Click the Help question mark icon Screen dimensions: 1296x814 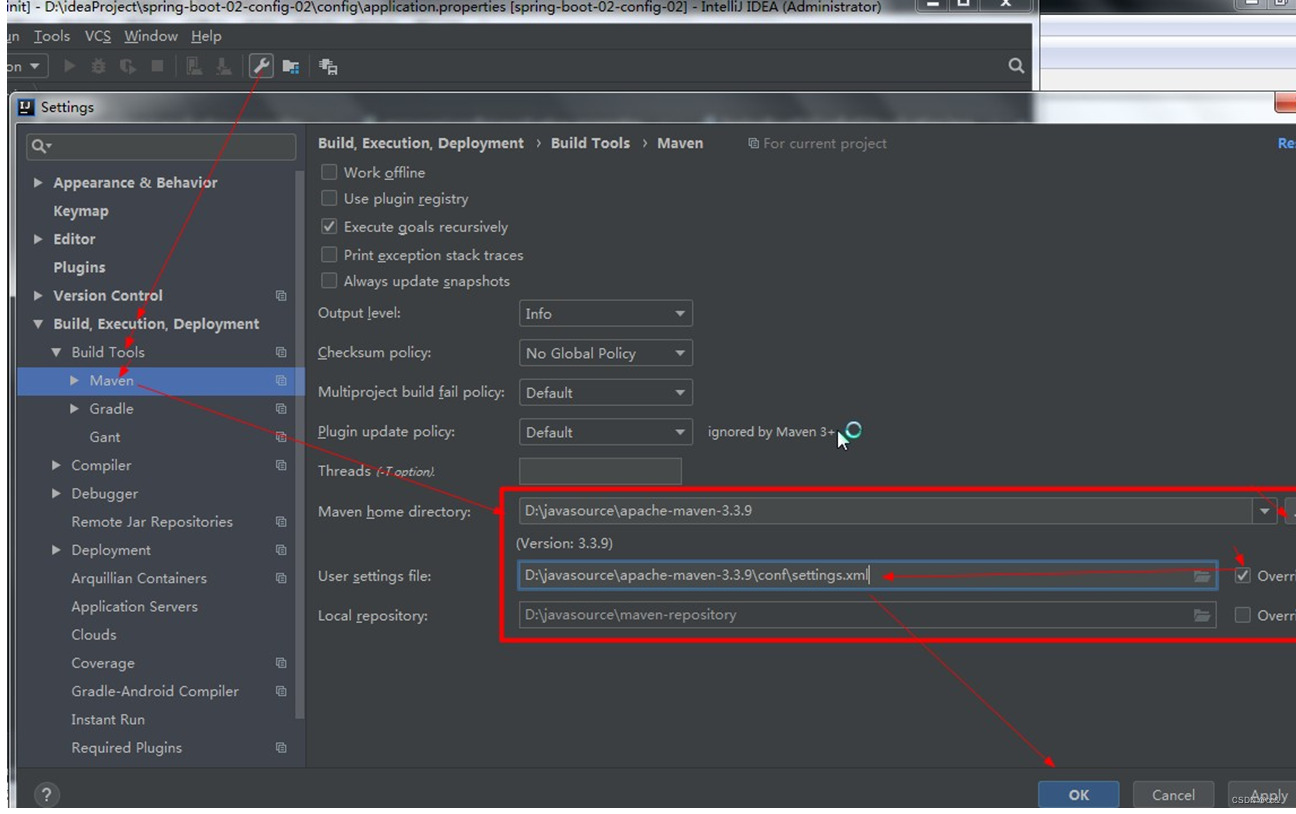(x=46, y=794)
